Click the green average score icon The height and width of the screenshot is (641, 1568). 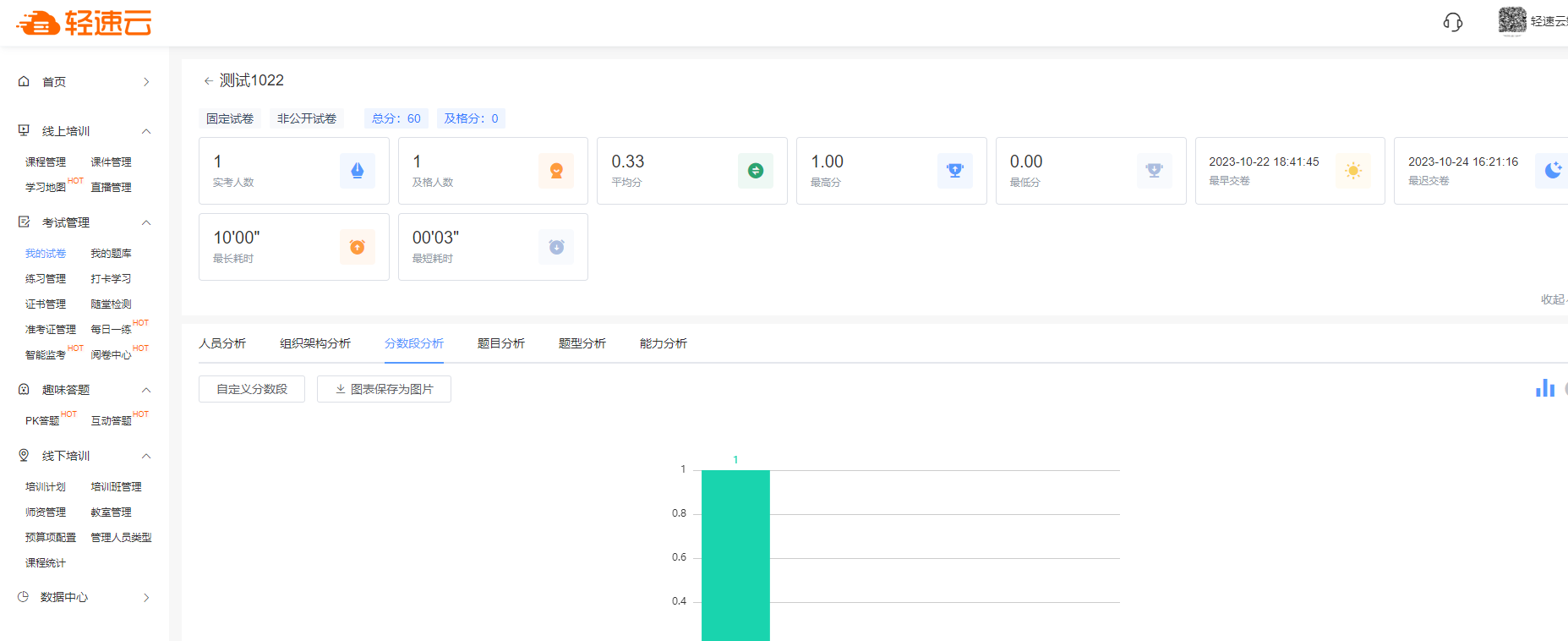[756, 171]
